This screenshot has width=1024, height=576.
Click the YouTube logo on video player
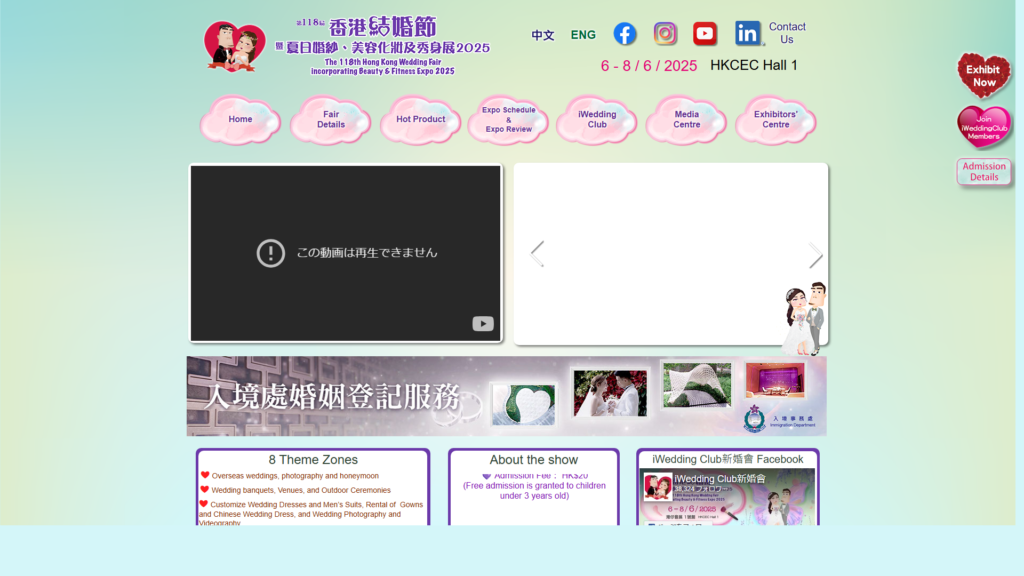tap(483, 323)
